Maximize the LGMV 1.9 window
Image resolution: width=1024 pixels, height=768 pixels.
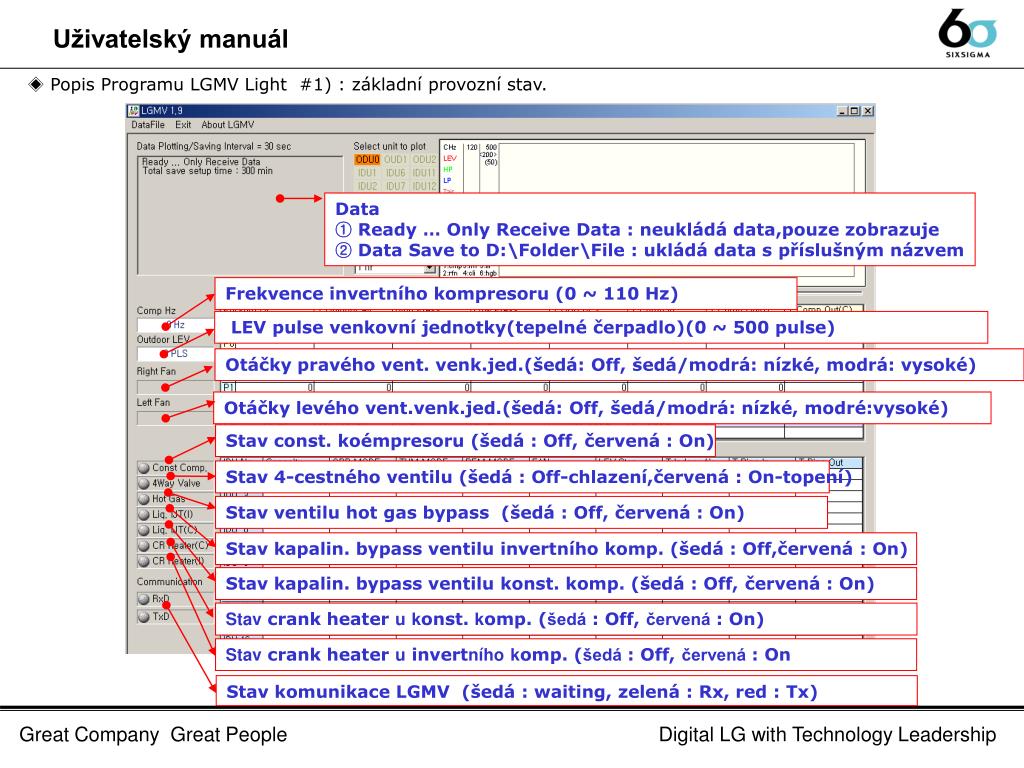point(854,111)
